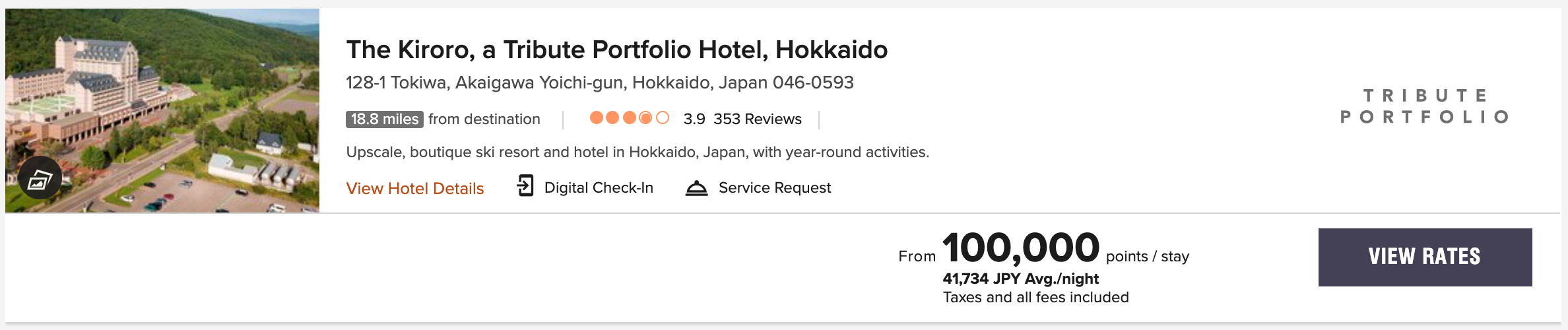Click the 18.8 miles distance badge
1568x330 pixels.
(385, 119)
